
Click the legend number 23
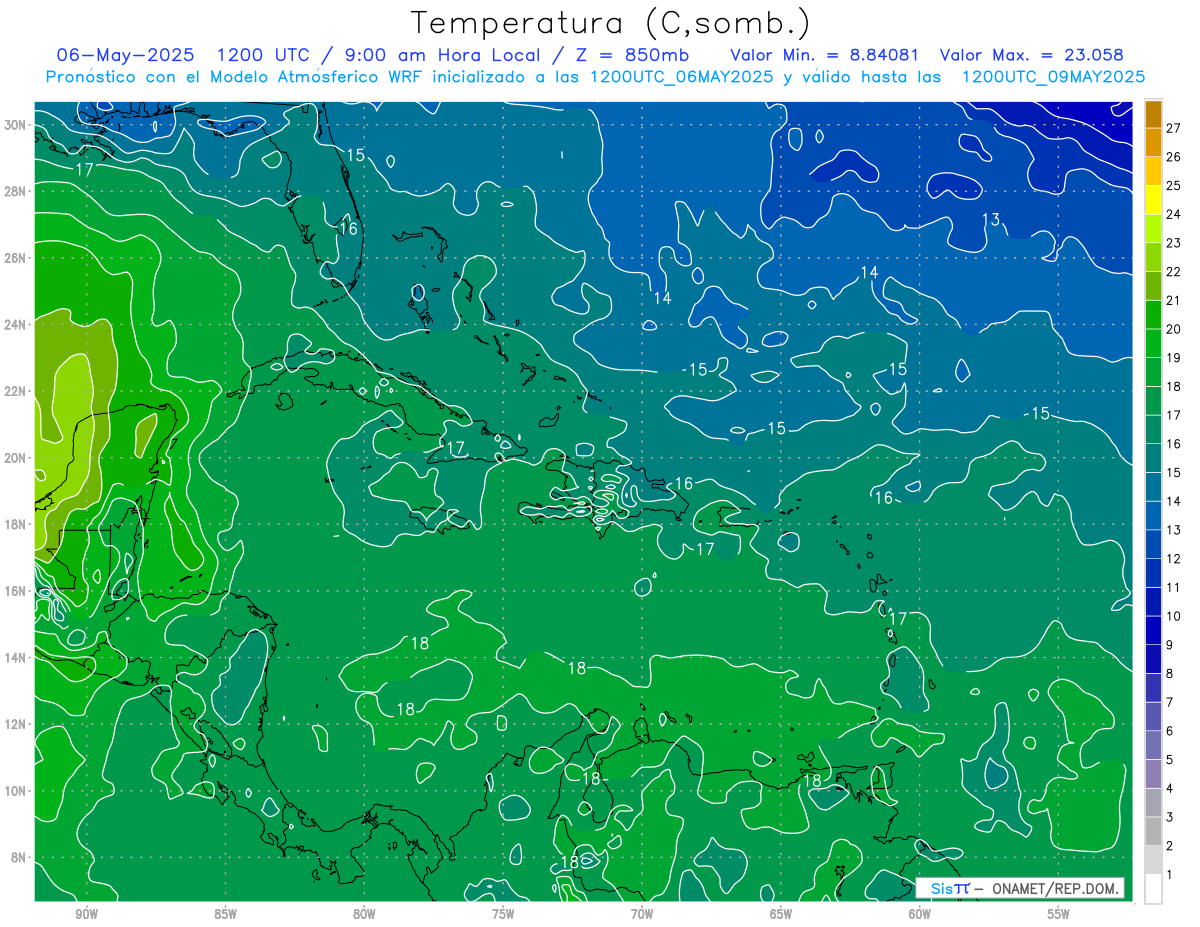tap(1174, 243)
